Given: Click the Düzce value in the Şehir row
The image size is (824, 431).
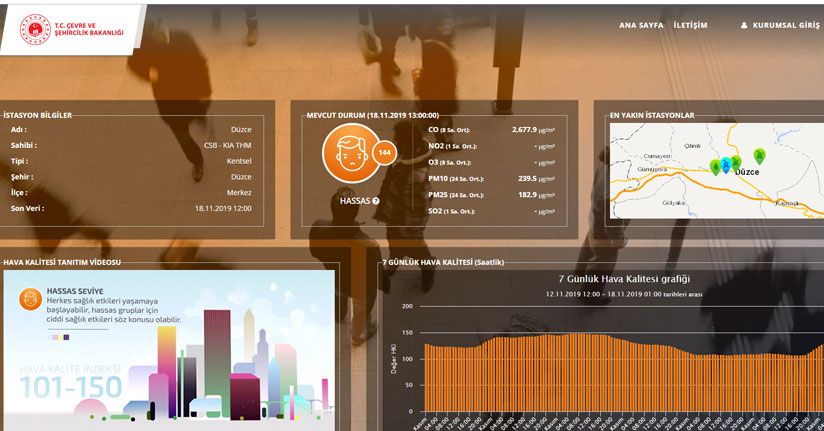Looking at the screenshot, I should 241,177.
